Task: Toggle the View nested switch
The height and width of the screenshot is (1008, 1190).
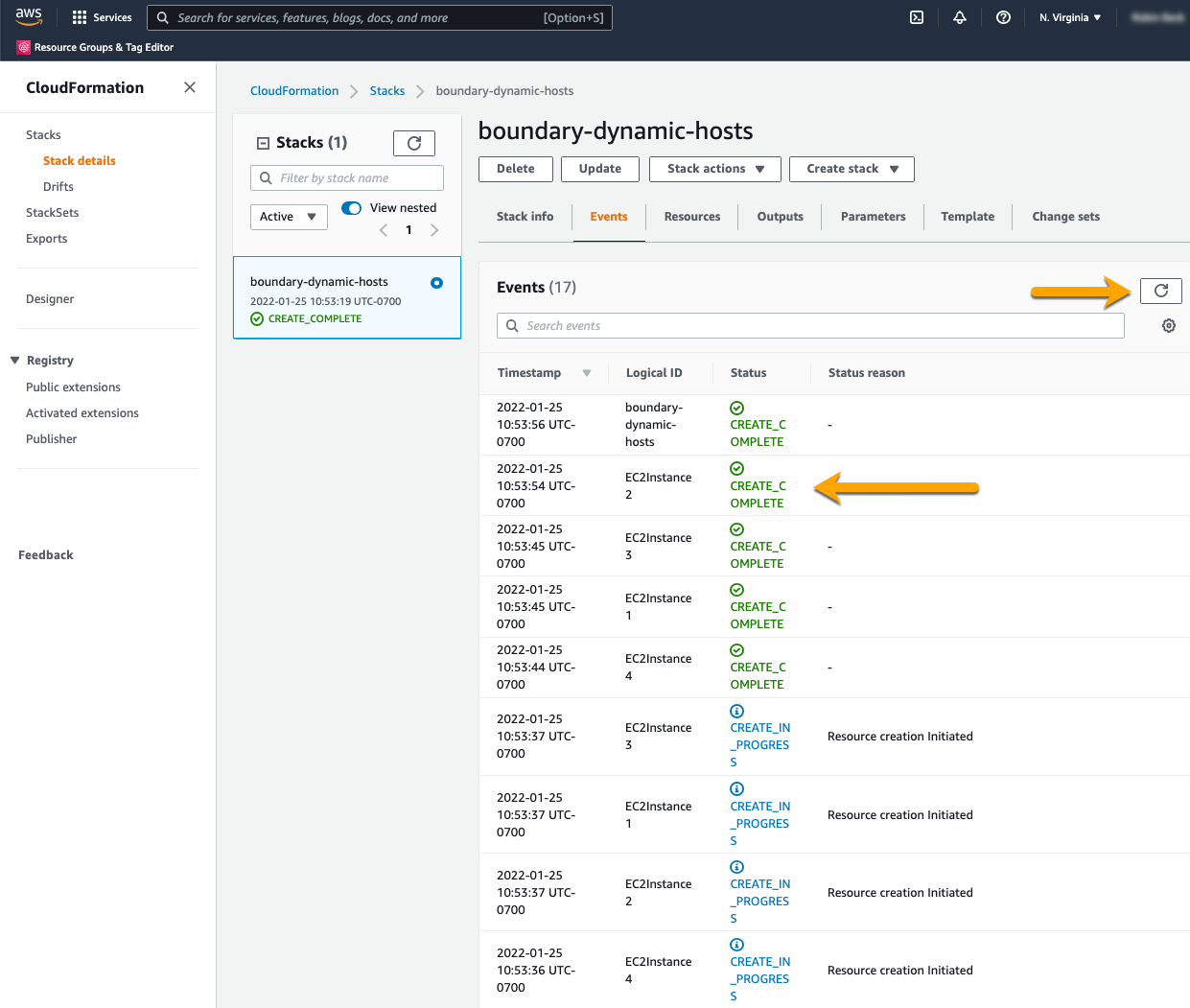Action: 352,208
